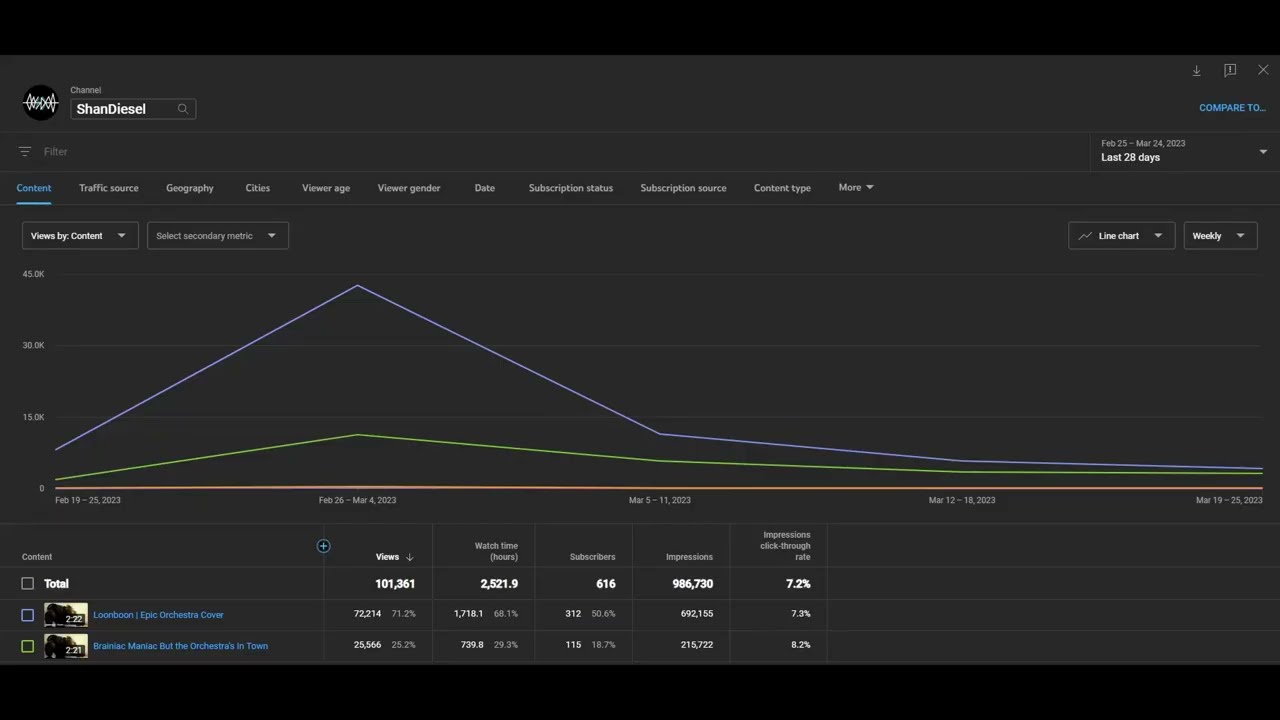Click the line chart icon
This screenshot has width=1280, height=720.
[1085, 236]
